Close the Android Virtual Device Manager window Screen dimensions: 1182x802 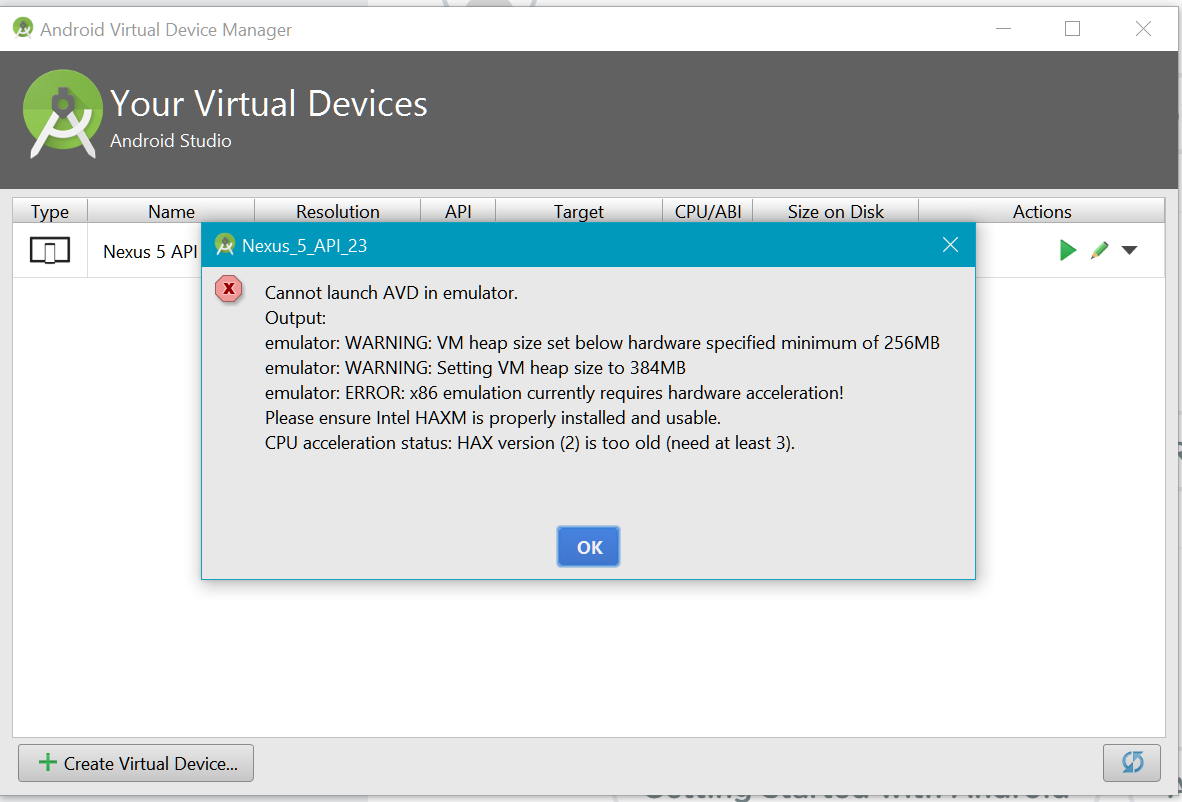(1144, 29)
